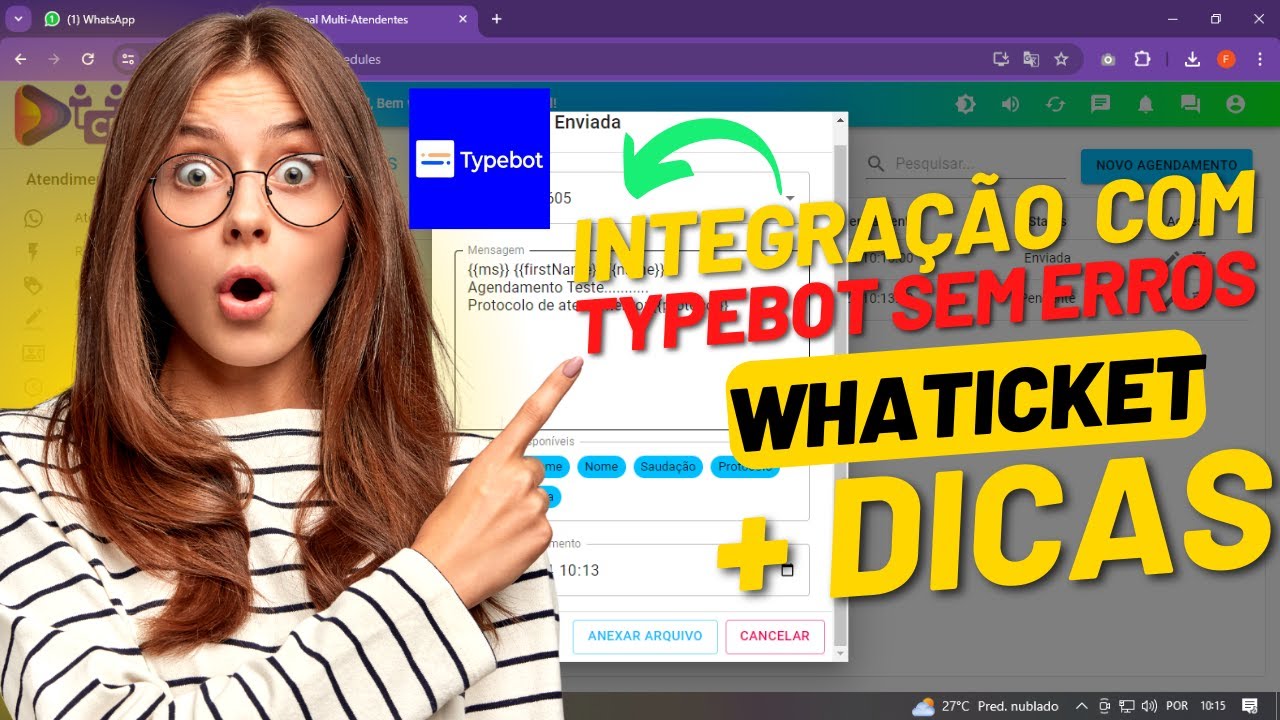This screenshot has height=720, width=1280.
Task: Open the Chrome profile F avatar
Action: 1226,59
